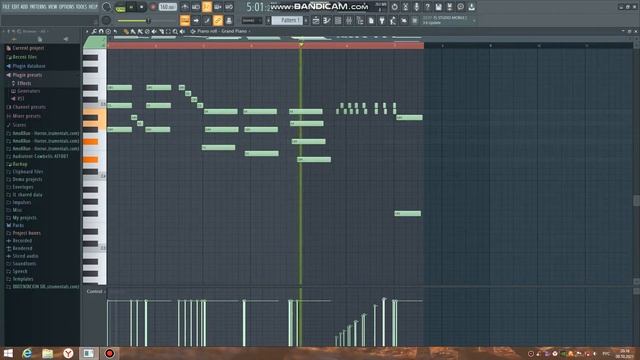Screen dimensions: 640x360
Task: Select the piano roll selection rectangle tool
Action: [x=168, y=31]
